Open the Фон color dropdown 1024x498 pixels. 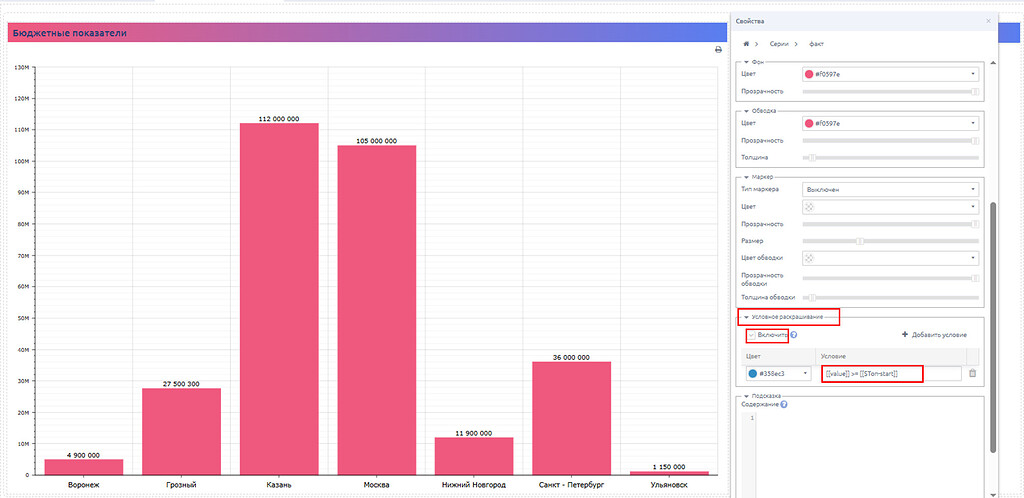click(890, 74)
